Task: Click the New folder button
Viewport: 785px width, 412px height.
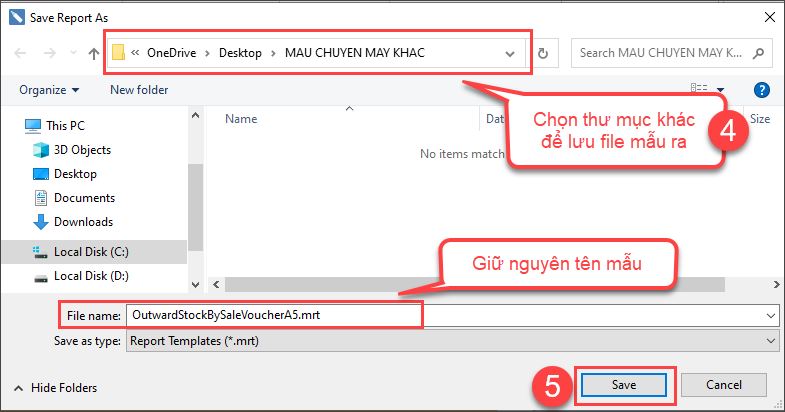Action: [x=139, y=90]
